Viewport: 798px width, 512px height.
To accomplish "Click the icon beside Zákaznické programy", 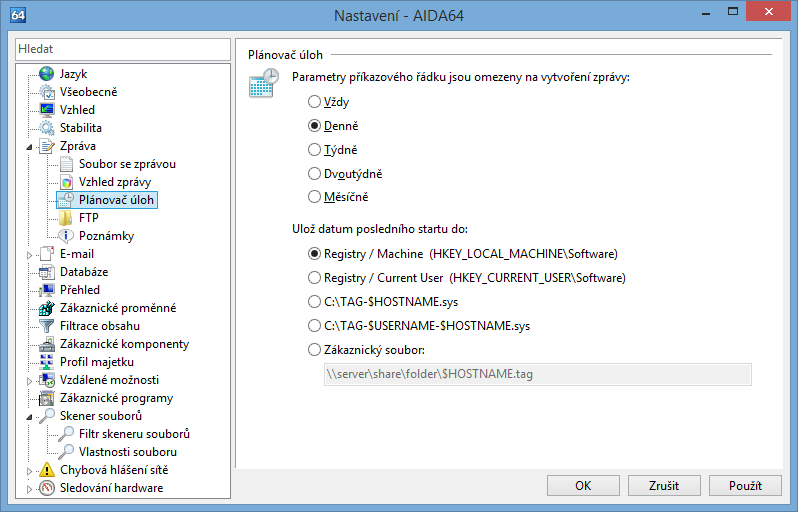I will (x=47, y=398).
